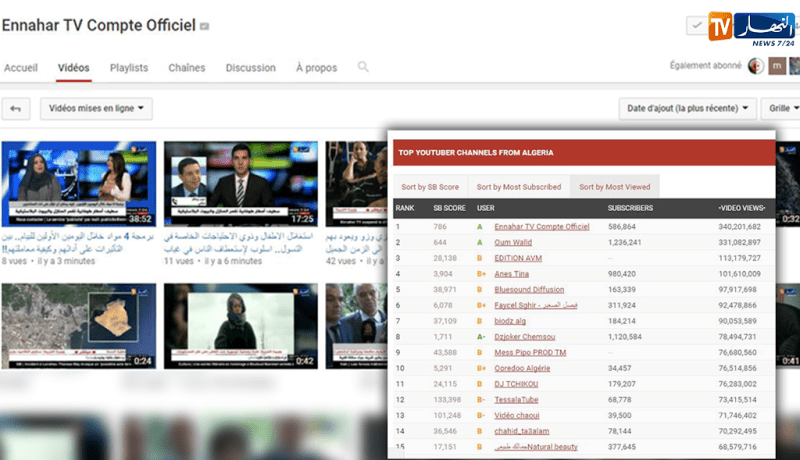Open the 'Vidéos mises en ligne' dropdown
This screenshot has height=460, width=800.
coord(96,109)
